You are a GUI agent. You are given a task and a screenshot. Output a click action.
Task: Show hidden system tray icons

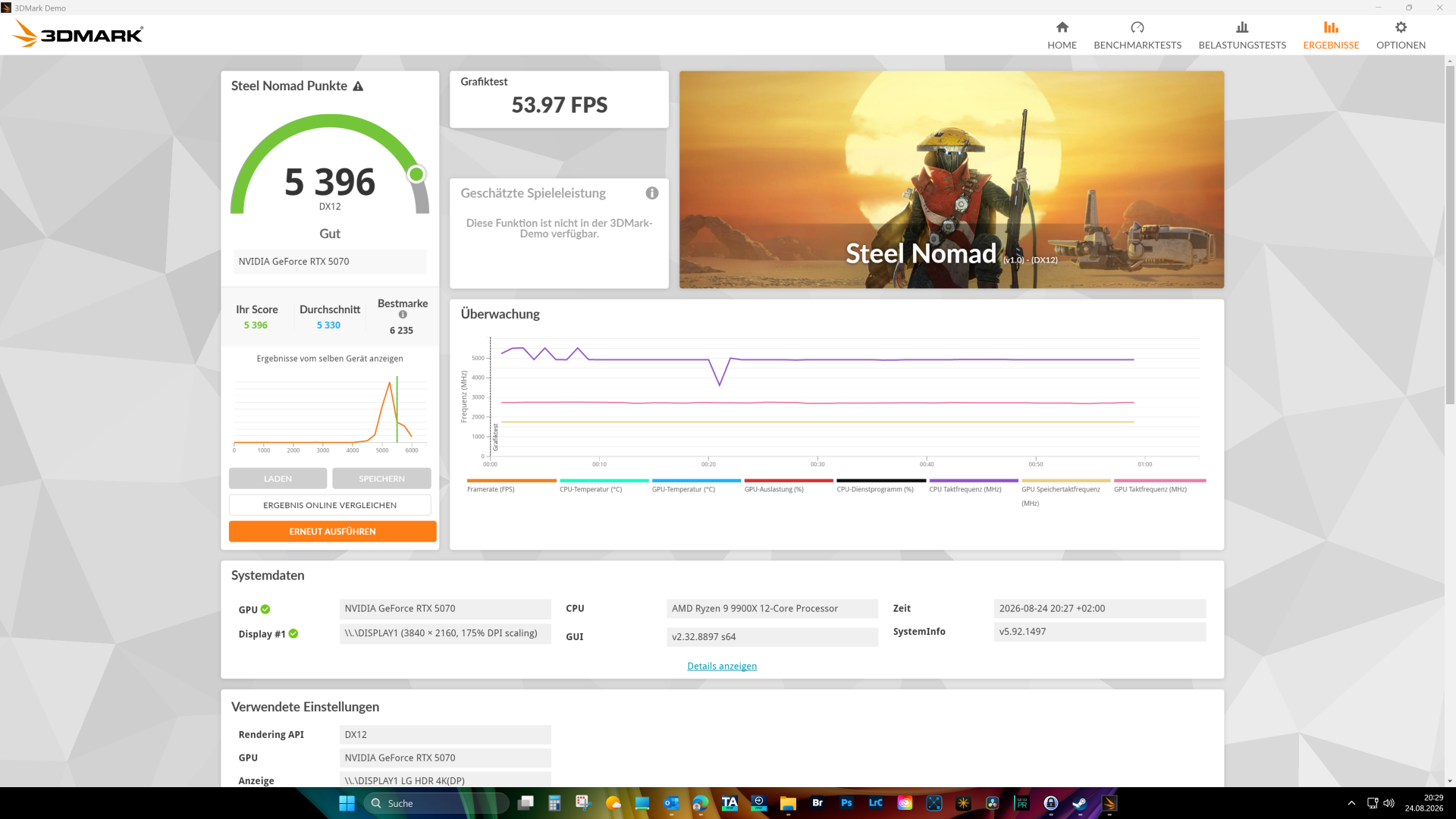(1351, 803)
